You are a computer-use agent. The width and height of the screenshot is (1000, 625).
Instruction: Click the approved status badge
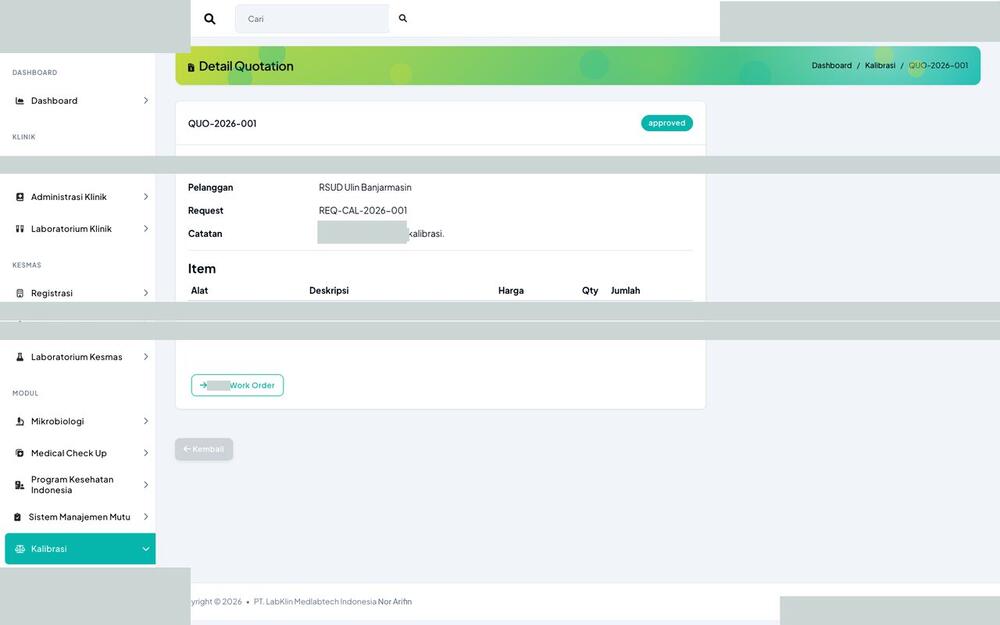[x=667, y=123]
